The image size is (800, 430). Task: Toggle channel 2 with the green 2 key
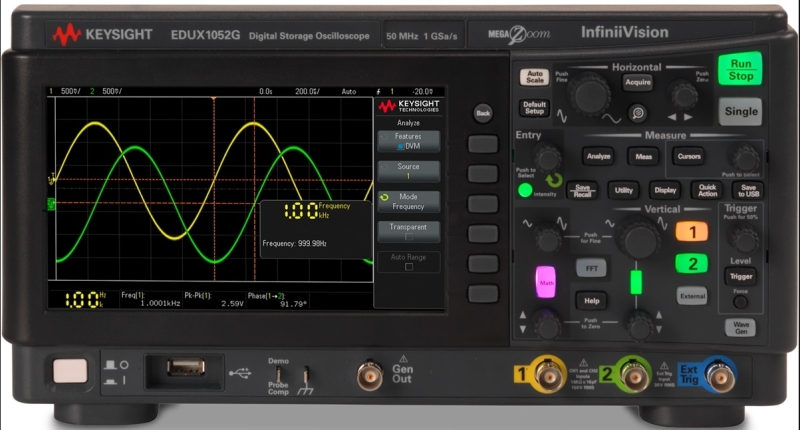[692, 264]
